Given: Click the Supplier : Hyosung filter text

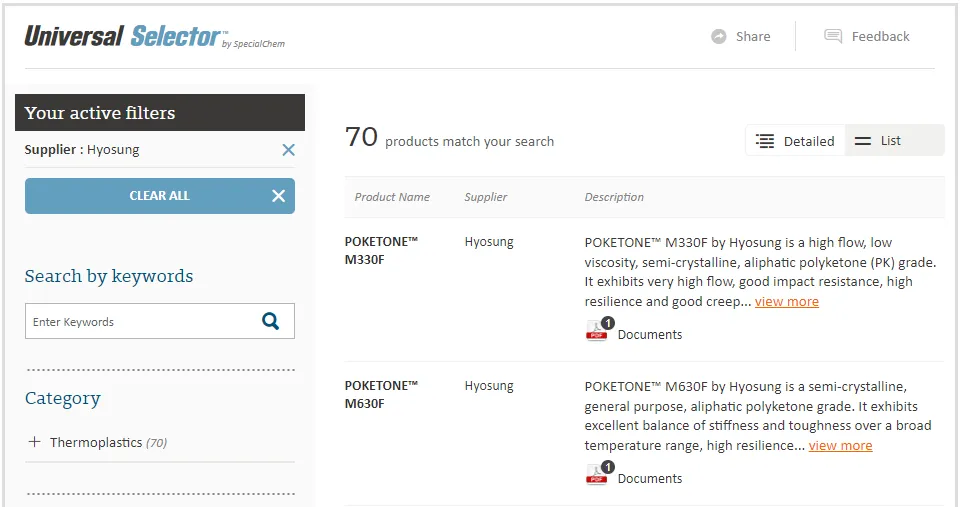Looking at the screenshot, I should click(x=82, y=150).
